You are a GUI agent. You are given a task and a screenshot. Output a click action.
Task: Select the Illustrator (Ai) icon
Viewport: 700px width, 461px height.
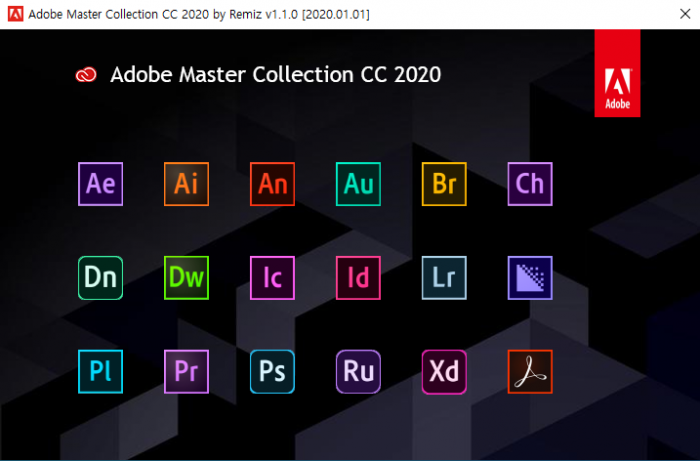[x=186, y=184]
